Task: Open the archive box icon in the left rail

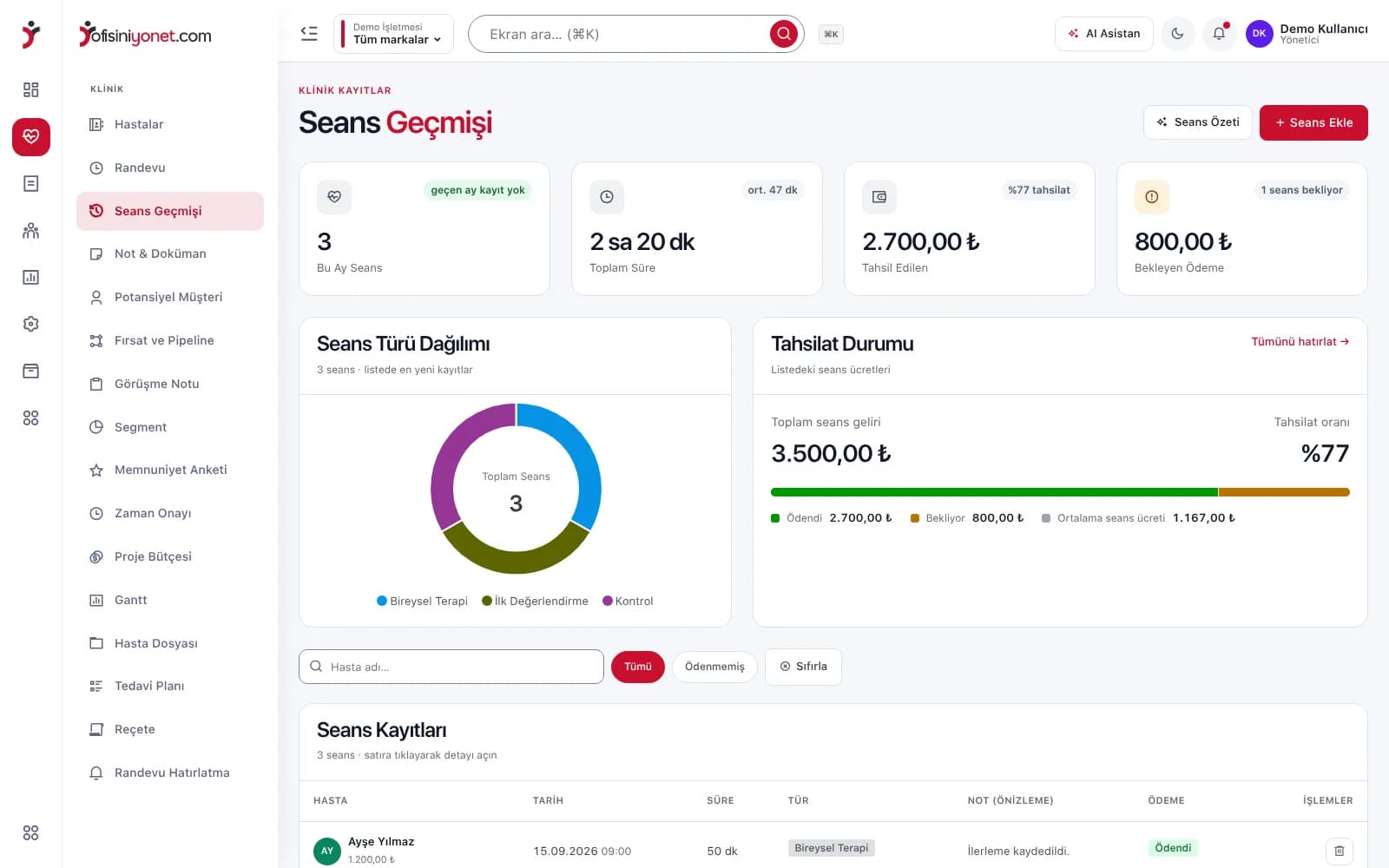Action: click(x=31, y=371)
